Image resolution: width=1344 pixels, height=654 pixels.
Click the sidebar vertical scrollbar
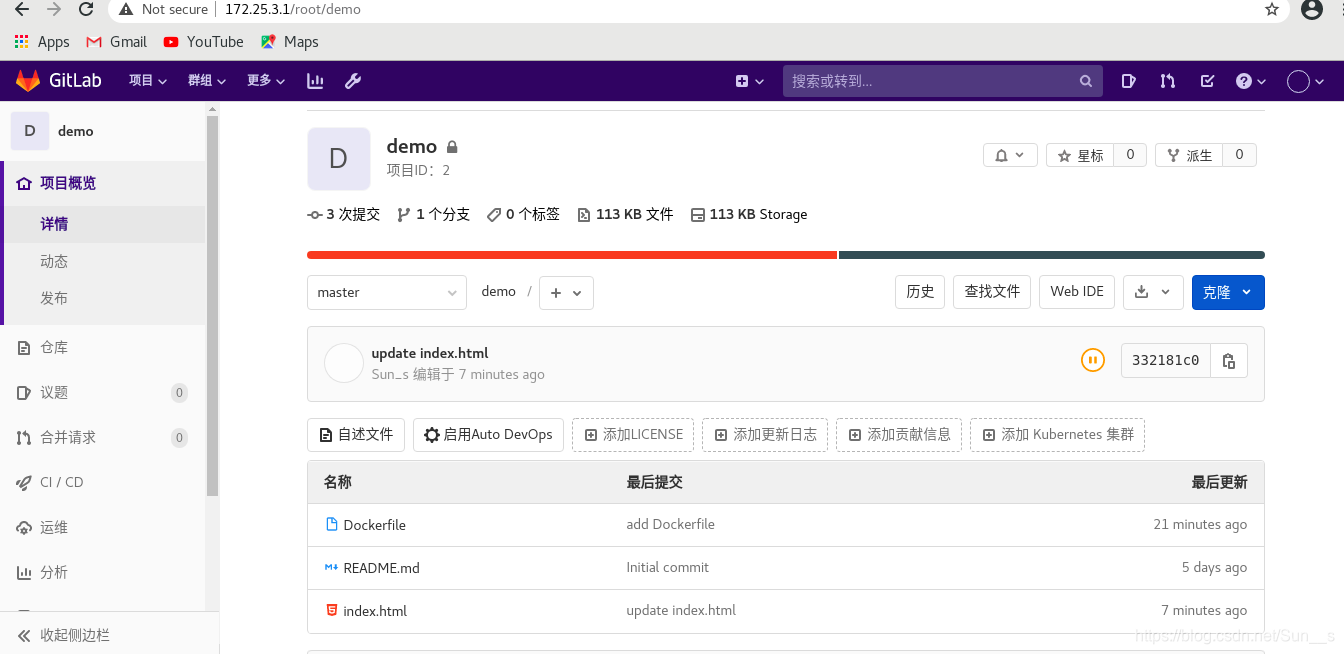(x=212, y=305)
